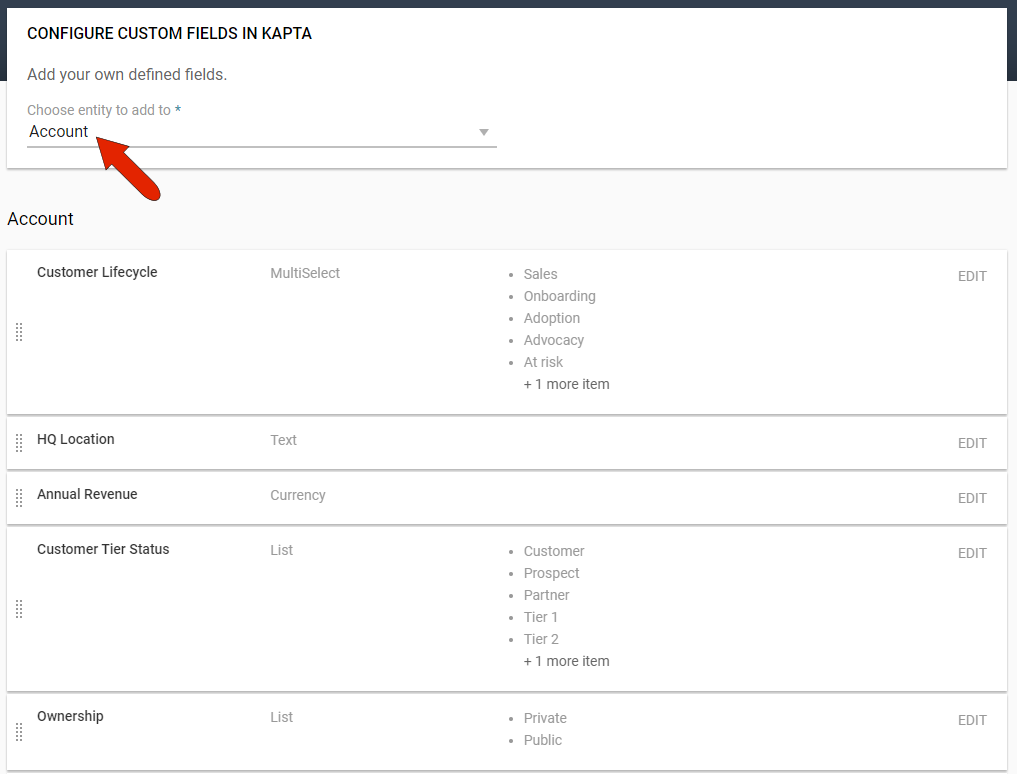
Task: Click the drag handle beside Customer Lifecycle
Action: pos(18,332)
